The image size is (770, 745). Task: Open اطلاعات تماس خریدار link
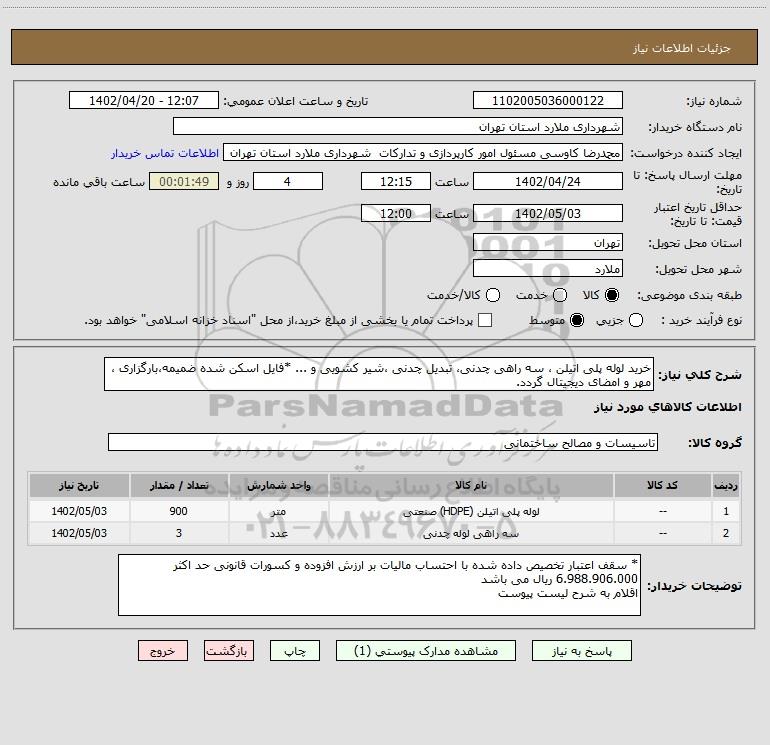(x=165, y=153)
